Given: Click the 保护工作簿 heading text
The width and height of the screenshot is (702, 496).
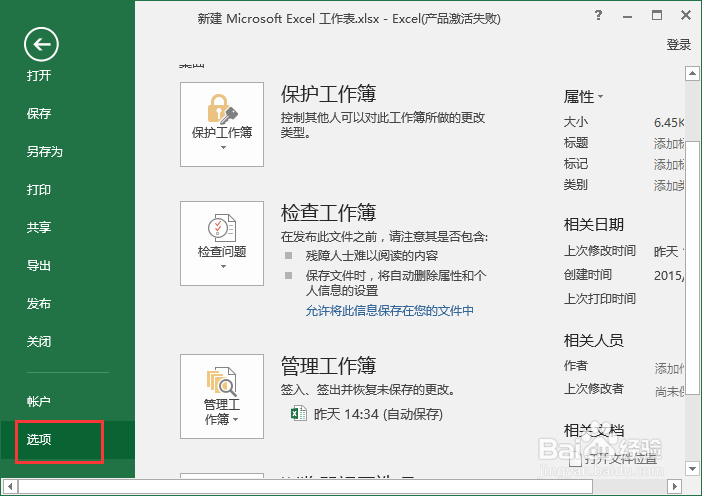Looking at the screenshot, I should pos(328,94).
